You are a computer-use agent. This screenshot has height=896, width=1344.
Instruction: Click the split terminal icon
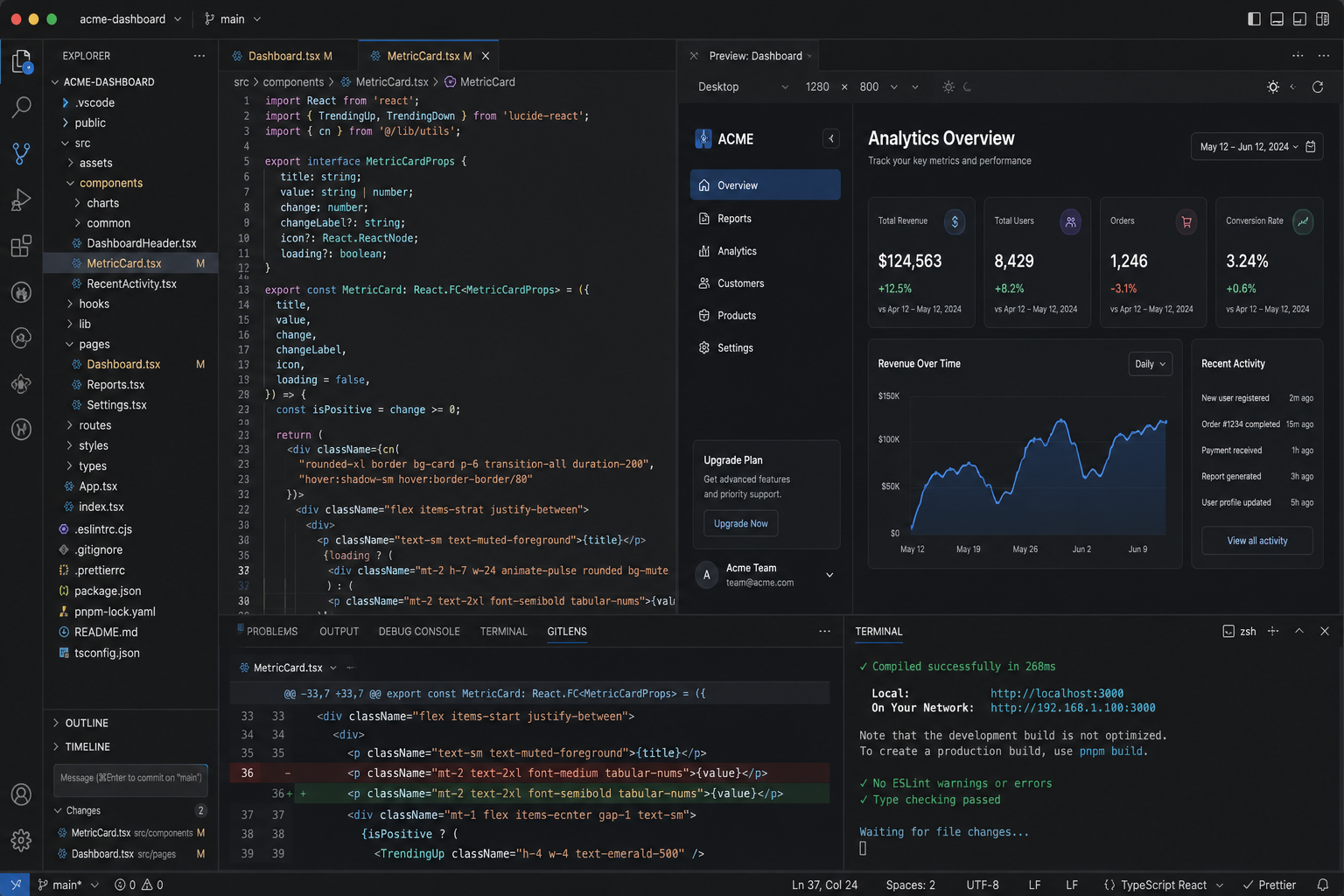(x=1273, y=631)
